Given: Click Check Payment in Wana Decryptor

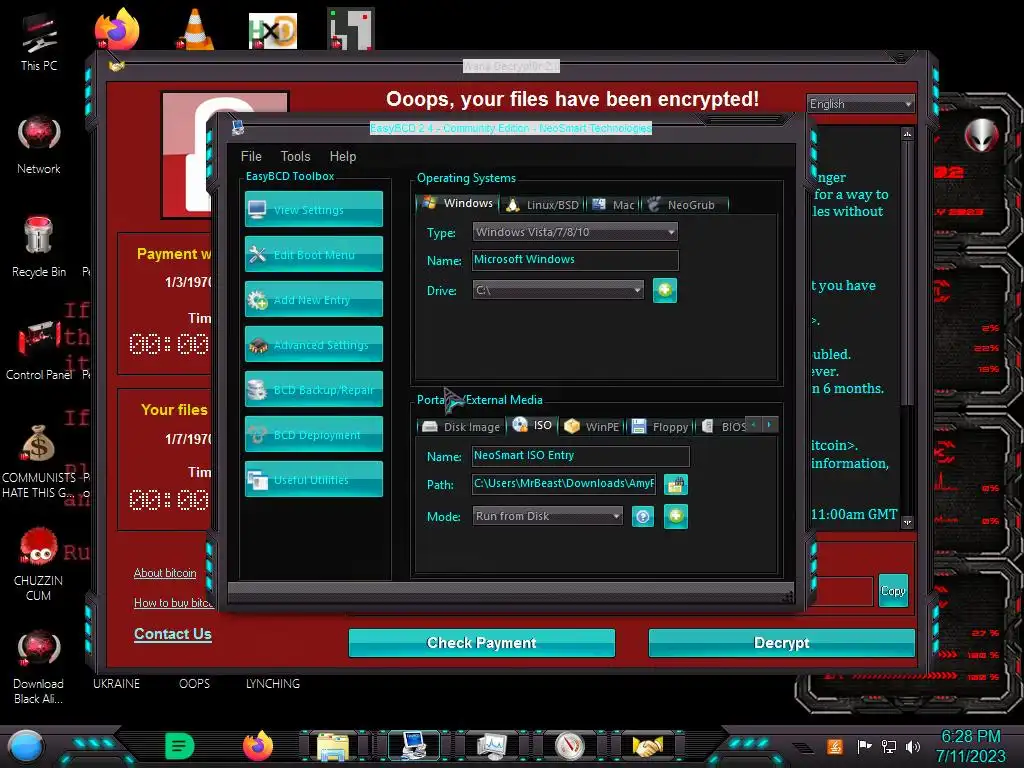Looking at the screenshot, I should [x=481, y=643].
